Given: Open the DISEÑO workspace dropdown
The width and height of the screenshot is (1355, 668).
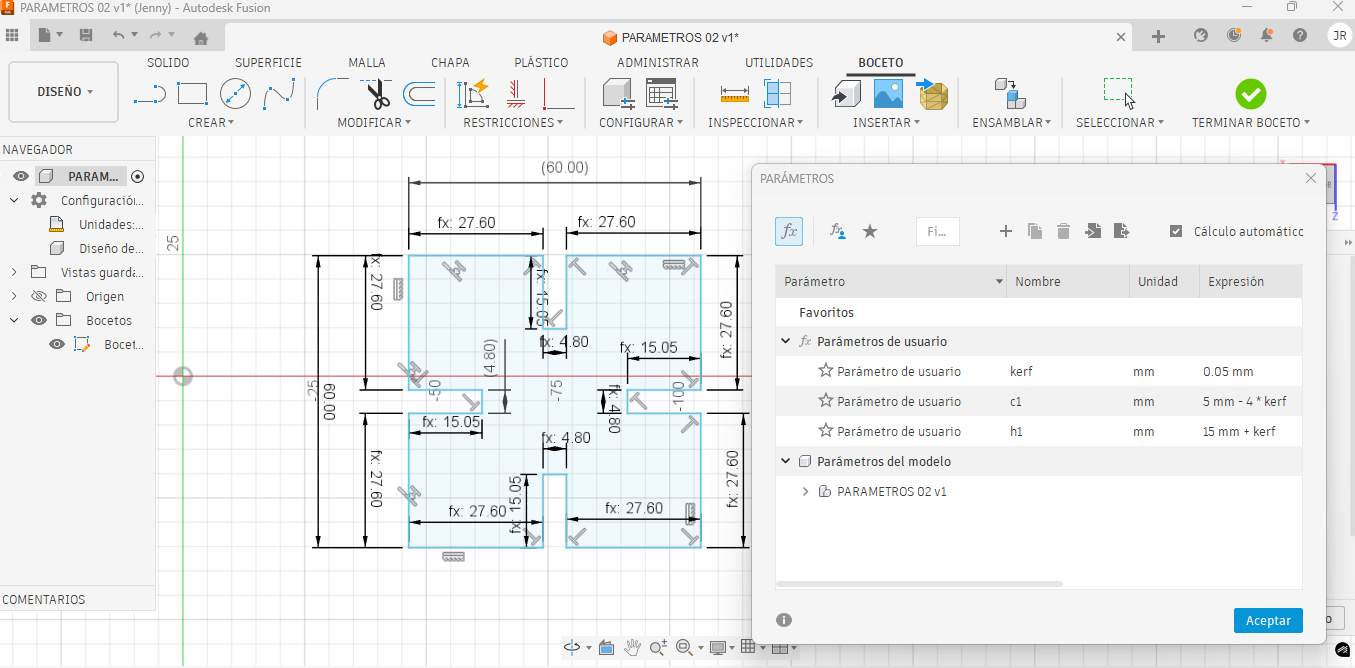Looking at the screenshot, I should click(x=64, y=92).
